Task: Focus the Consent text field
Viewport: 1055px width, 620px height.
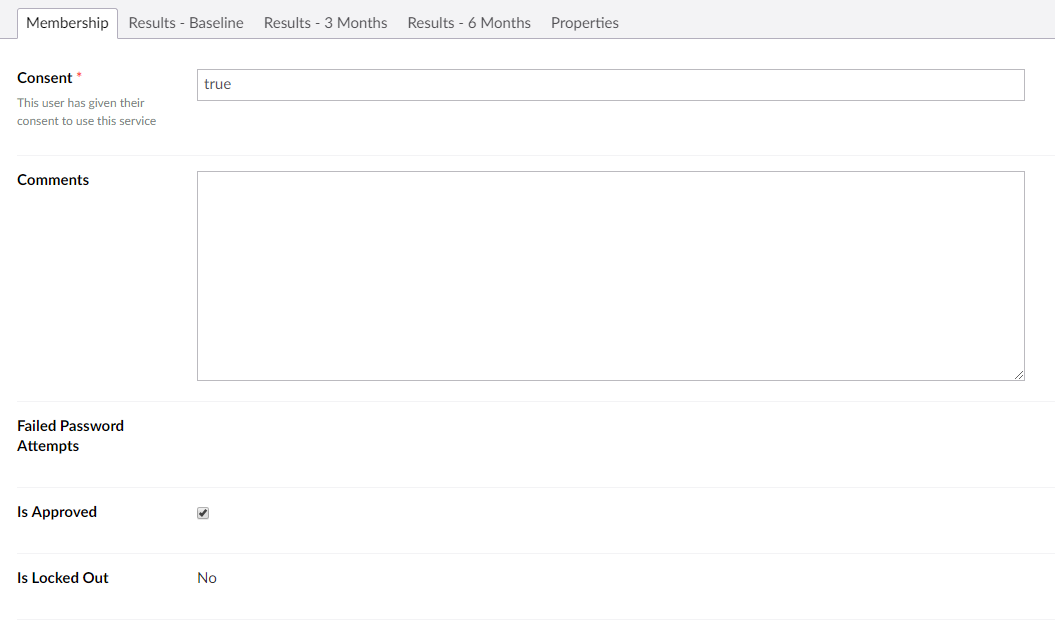Action: click(x=610, y=85)
